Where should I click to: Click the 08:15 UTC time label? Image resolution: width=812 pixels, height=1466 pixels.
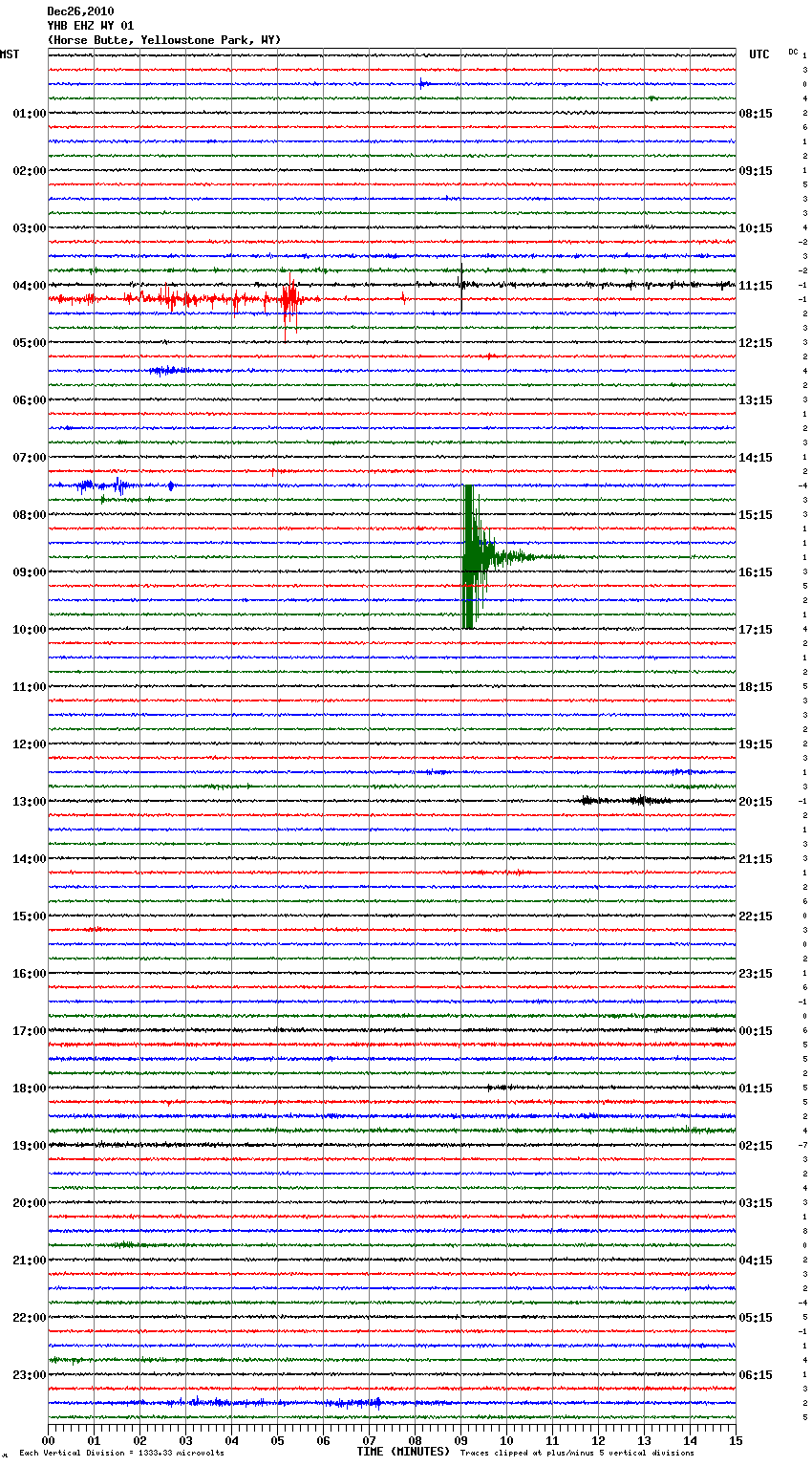point(756,114)
